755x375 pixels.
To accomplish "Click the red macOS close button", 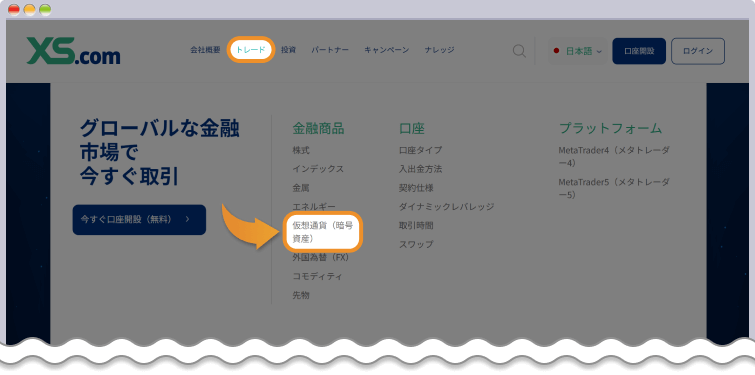I will pyautogui.click(x=14, y=10).
